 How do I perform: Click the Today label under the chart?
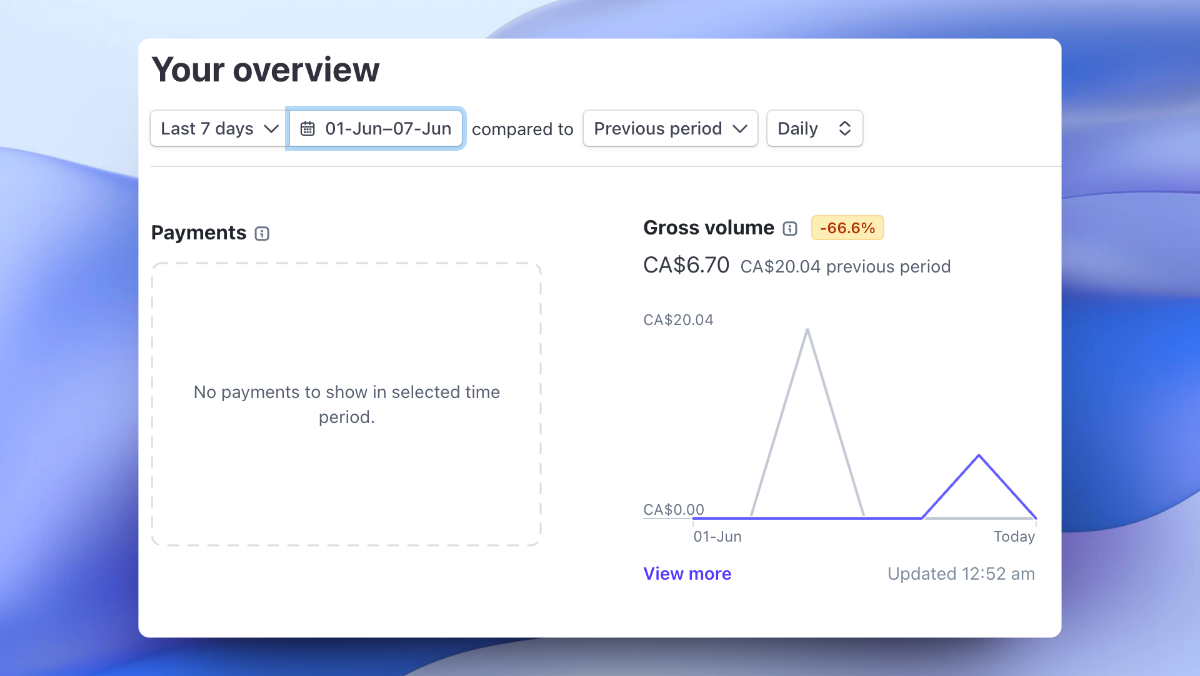click(x=1014, y=536)
